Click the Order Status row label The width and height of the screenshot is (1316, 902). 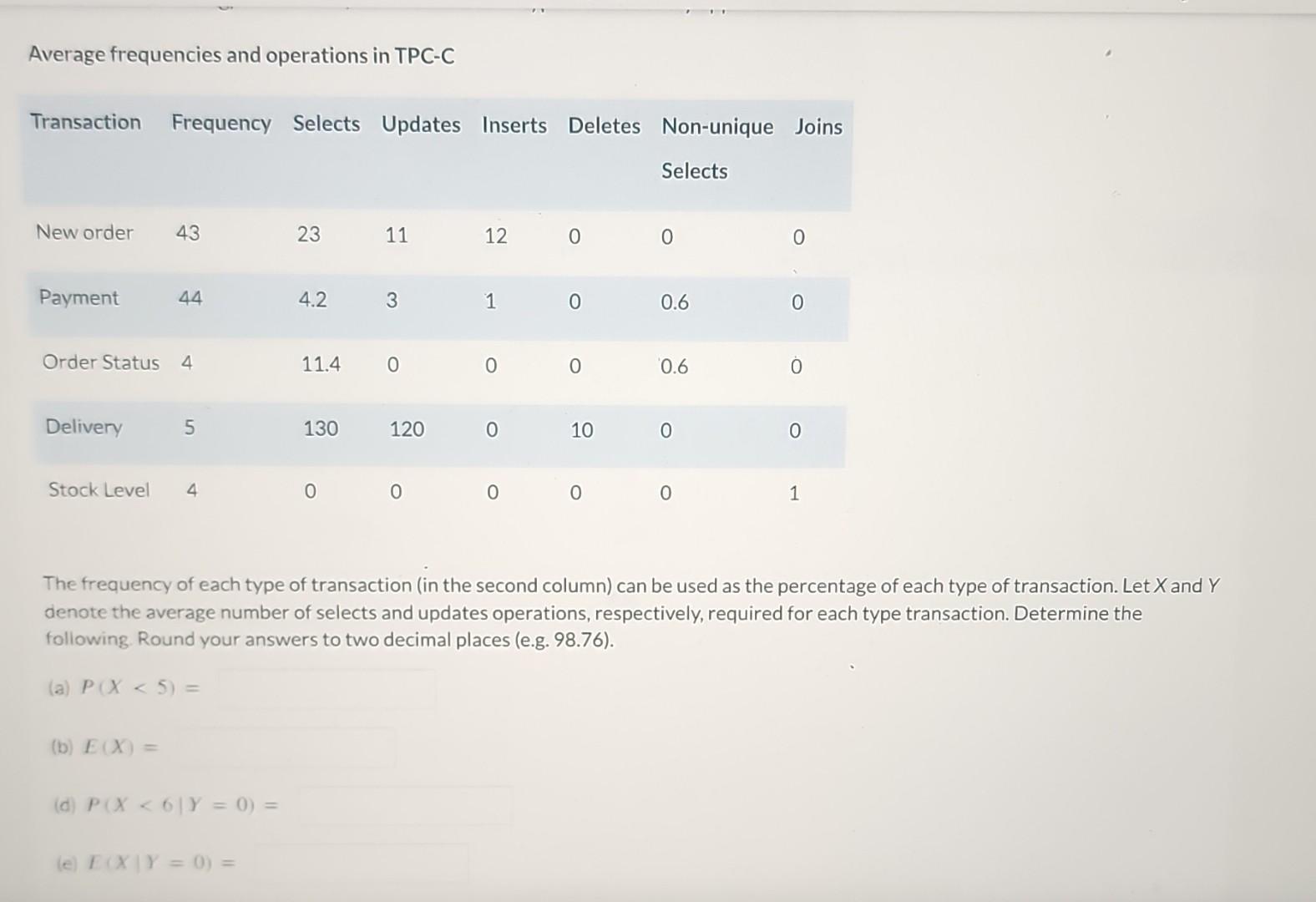(x=101, y=362)
